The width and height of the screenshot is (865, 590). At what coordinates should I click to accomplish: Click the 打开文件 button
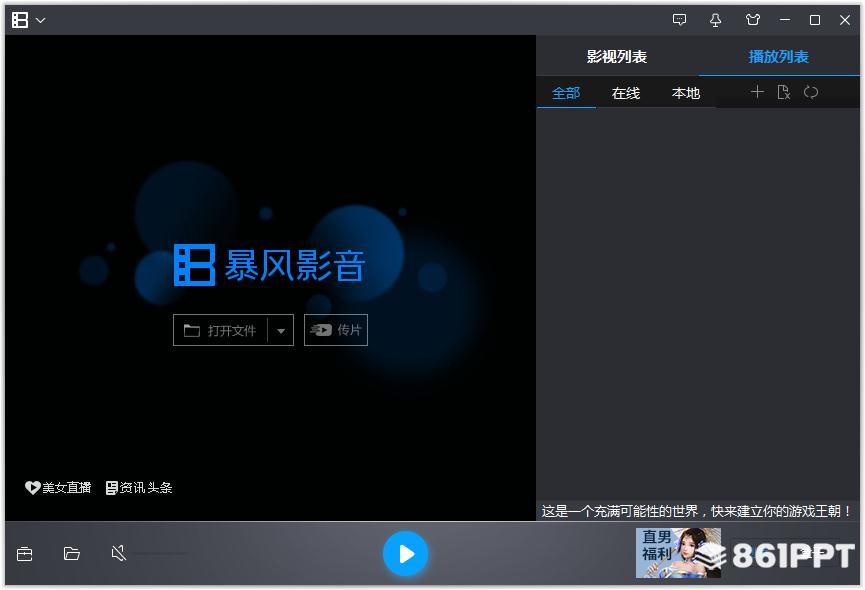220,330
